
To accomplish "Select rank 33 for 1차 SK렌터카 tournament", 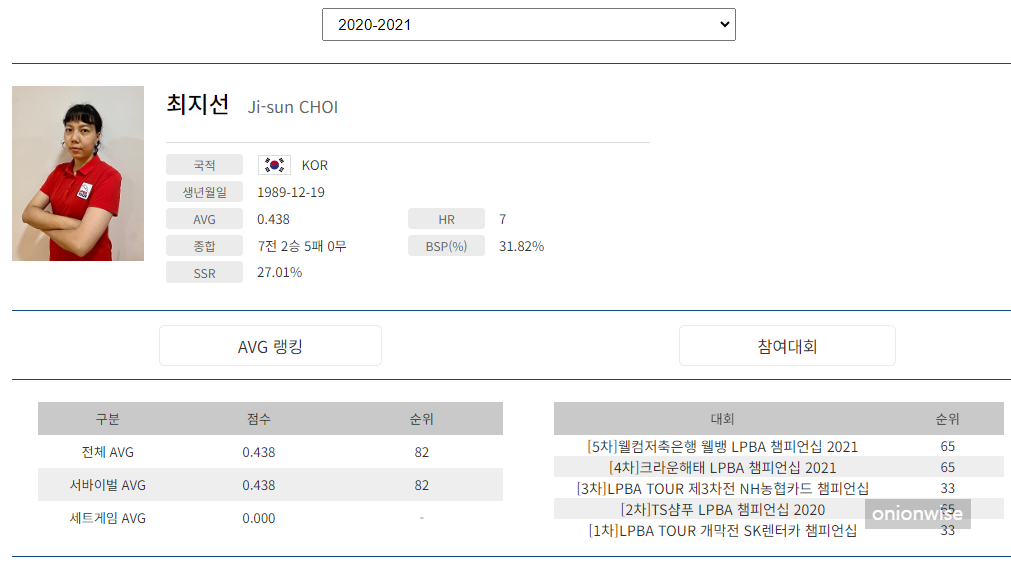I will pos(948,530).
